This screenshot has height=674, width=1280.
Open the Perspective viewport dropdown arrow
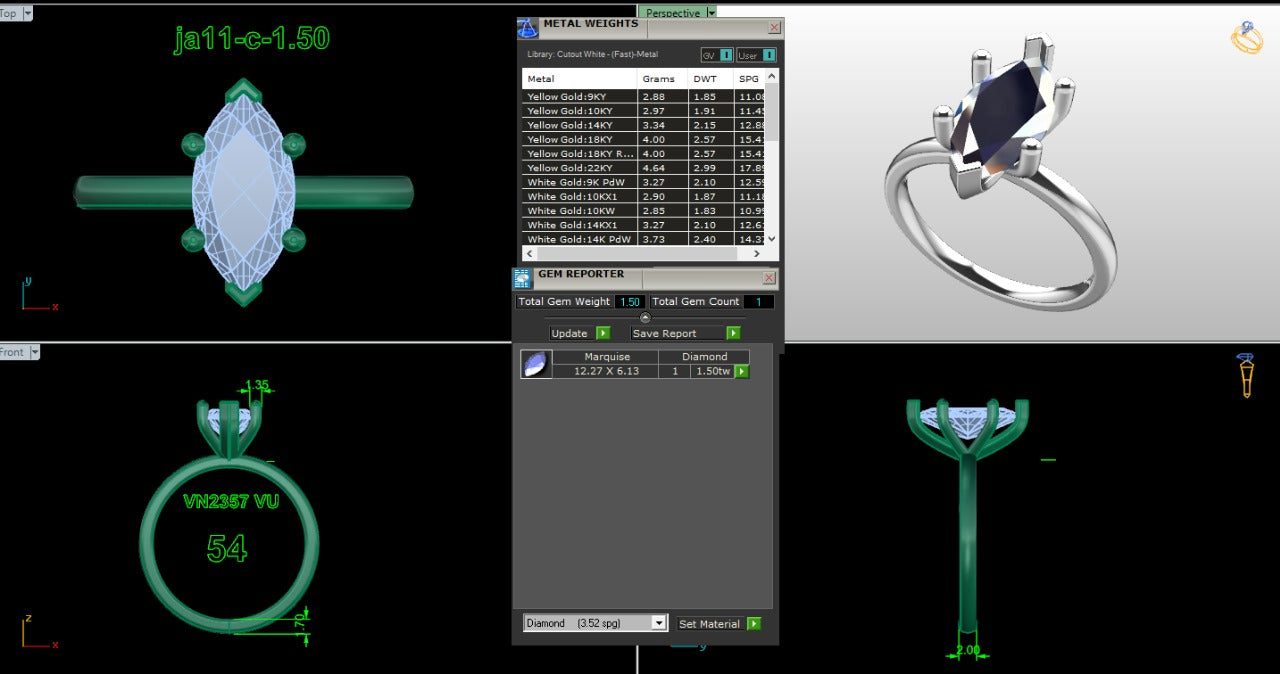pyautogui.click(x=711, y=13)
